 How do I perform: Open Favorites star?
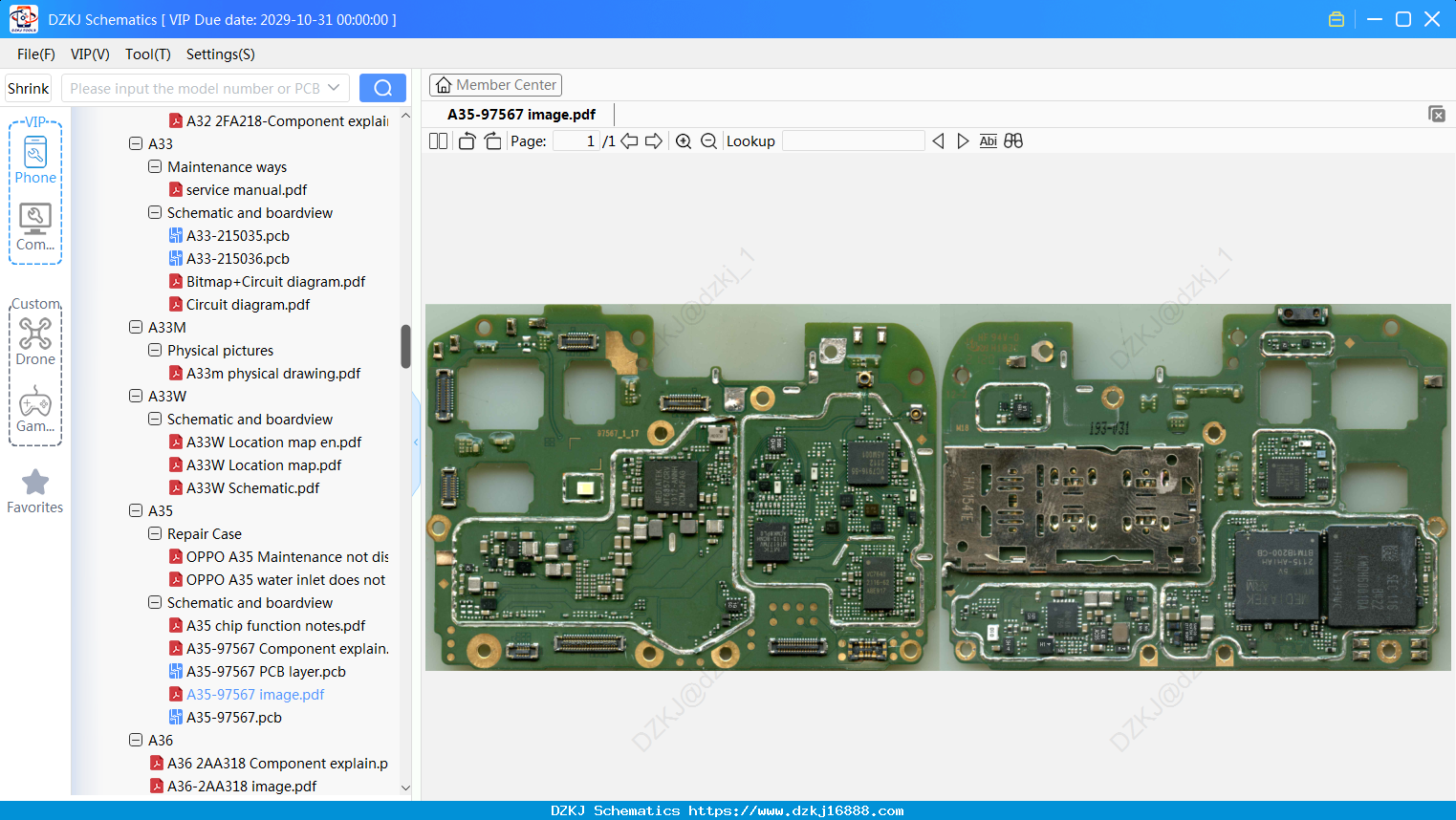click(x=35, y=491)
